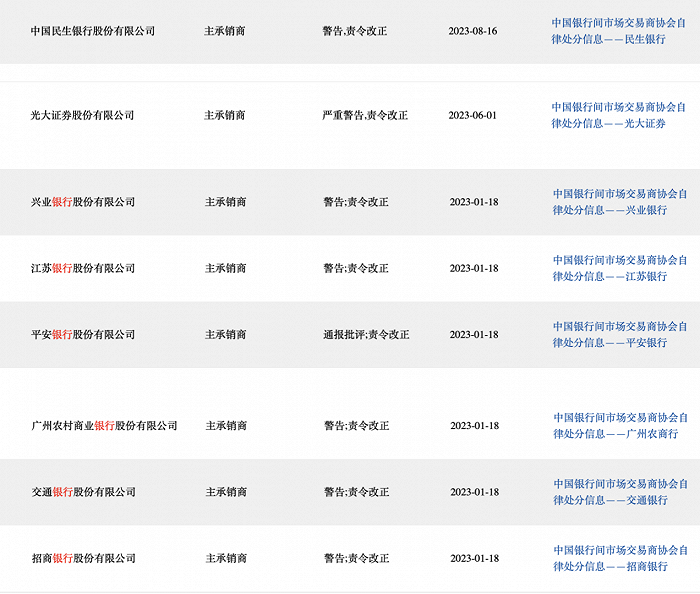Click the 警告;责令改正 cell in 兴业银行 row
This screenshot has height=594, width=700.
[356, 202]
